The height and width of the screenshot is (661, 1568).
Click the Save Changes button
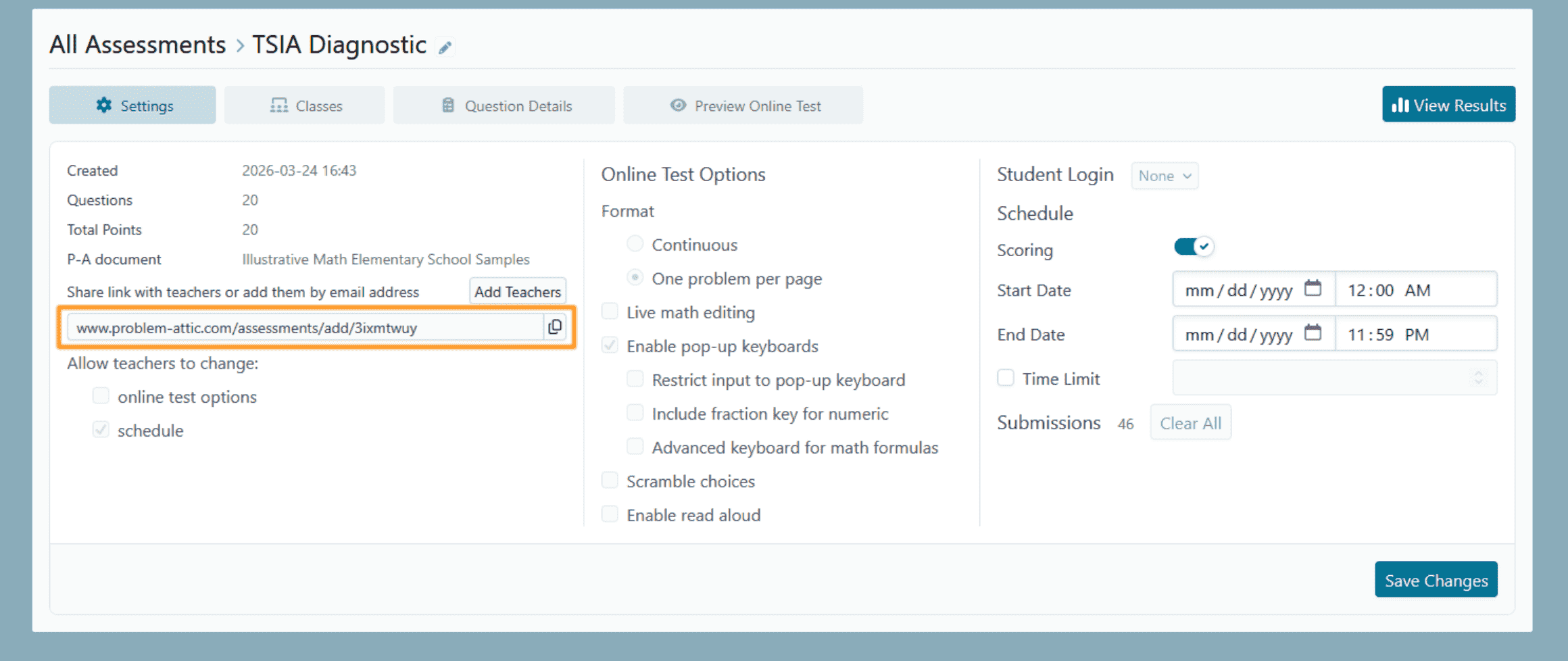[x=1436, y=580]
